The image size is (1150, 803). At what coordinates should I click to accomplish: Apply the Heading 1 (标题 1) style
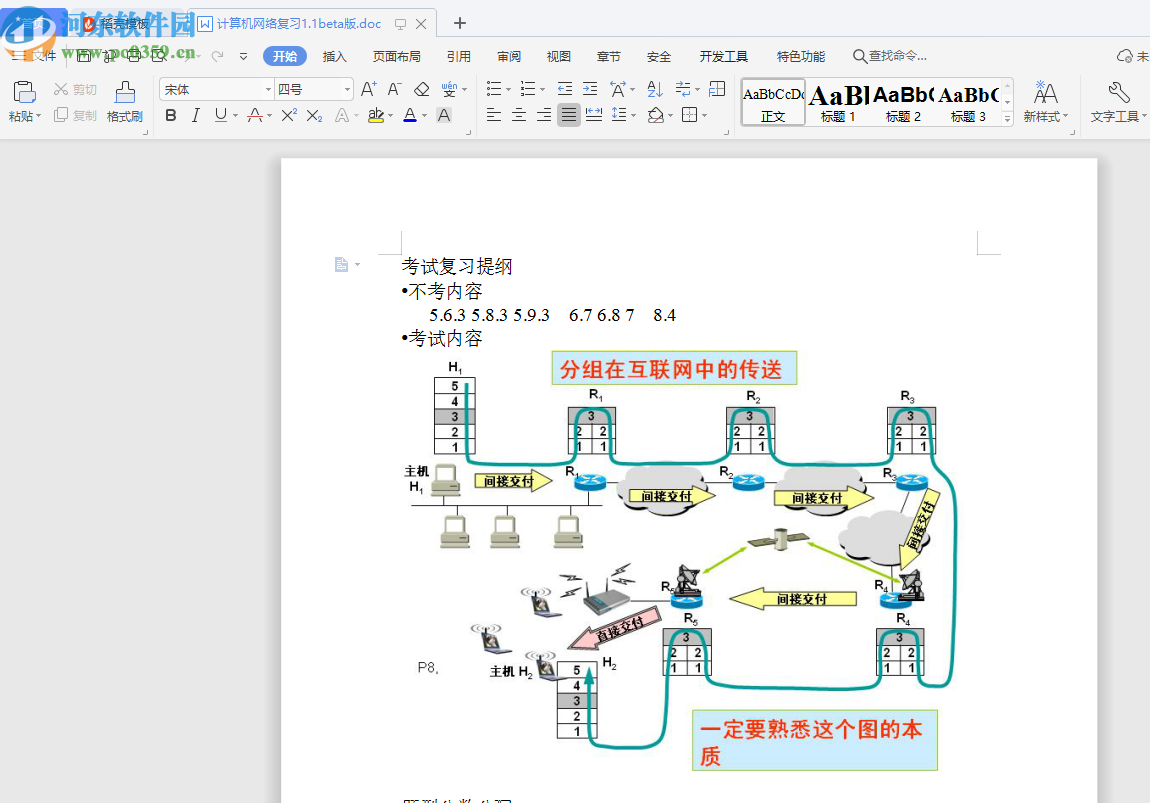pos(838,102)
